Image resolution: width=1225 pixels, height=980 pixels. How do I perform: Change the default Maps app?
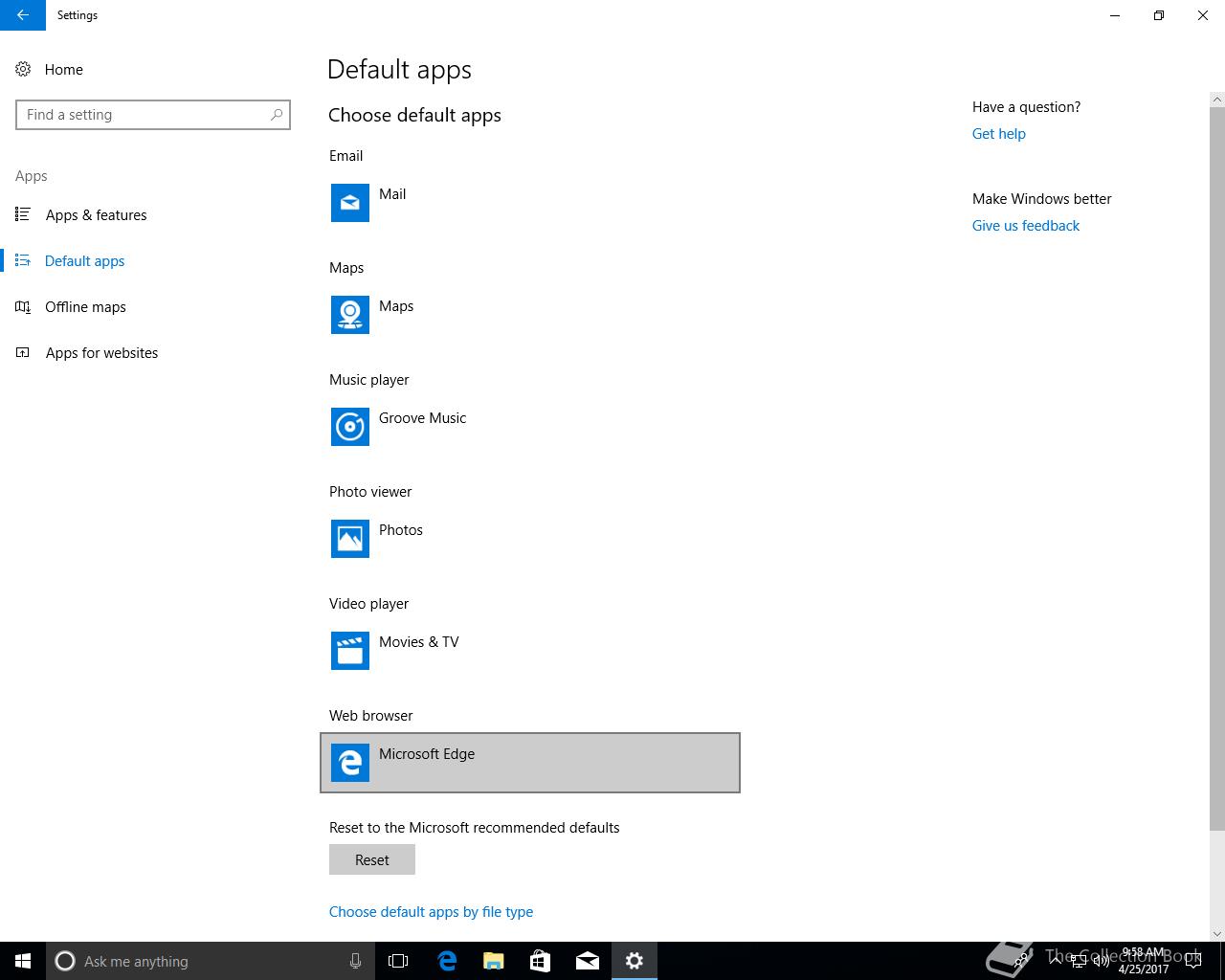(x=530, y=315)
